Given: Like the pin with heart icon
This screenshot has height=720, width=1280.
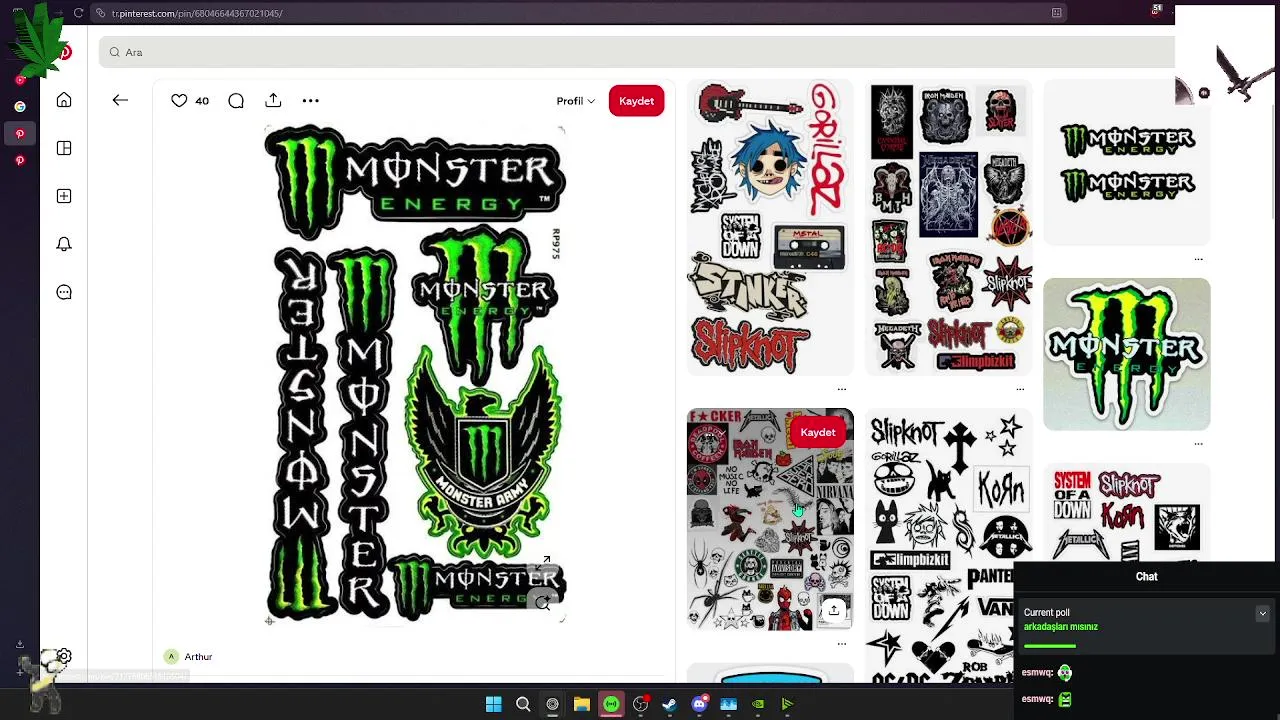Looking at the screenshot, I should tap(179, 100).
